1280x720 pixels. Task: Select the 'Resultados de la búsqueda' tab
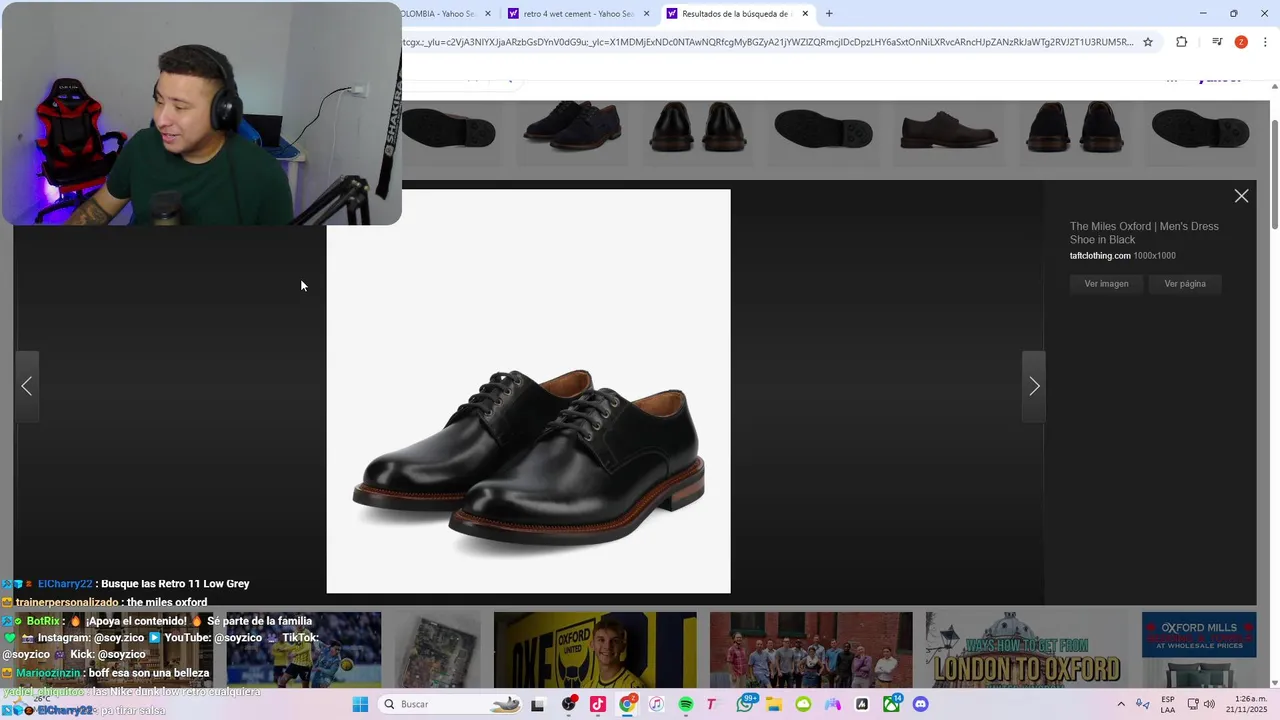click(735, 14)
